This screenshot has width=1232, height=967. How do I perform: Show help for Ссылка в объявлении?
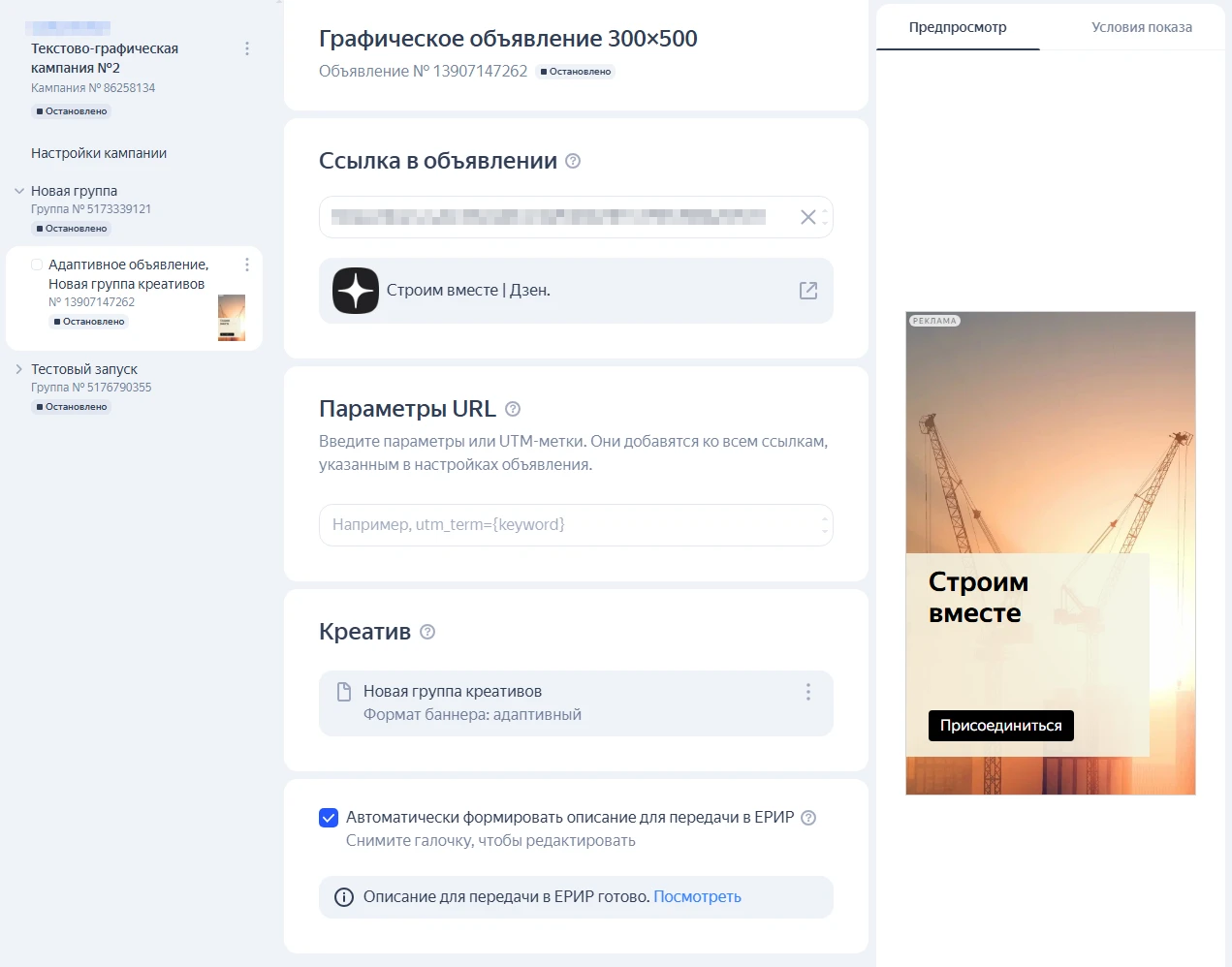(x=573, y=161)
